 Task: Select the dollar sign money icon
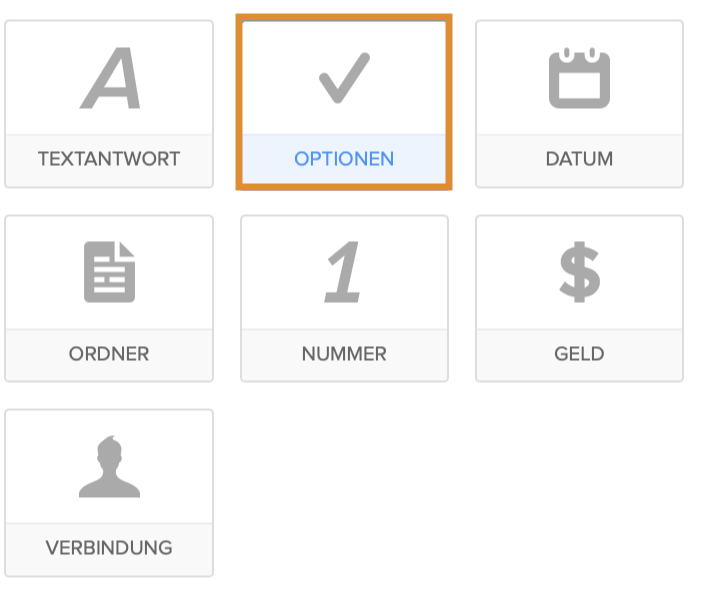point(579,272)
